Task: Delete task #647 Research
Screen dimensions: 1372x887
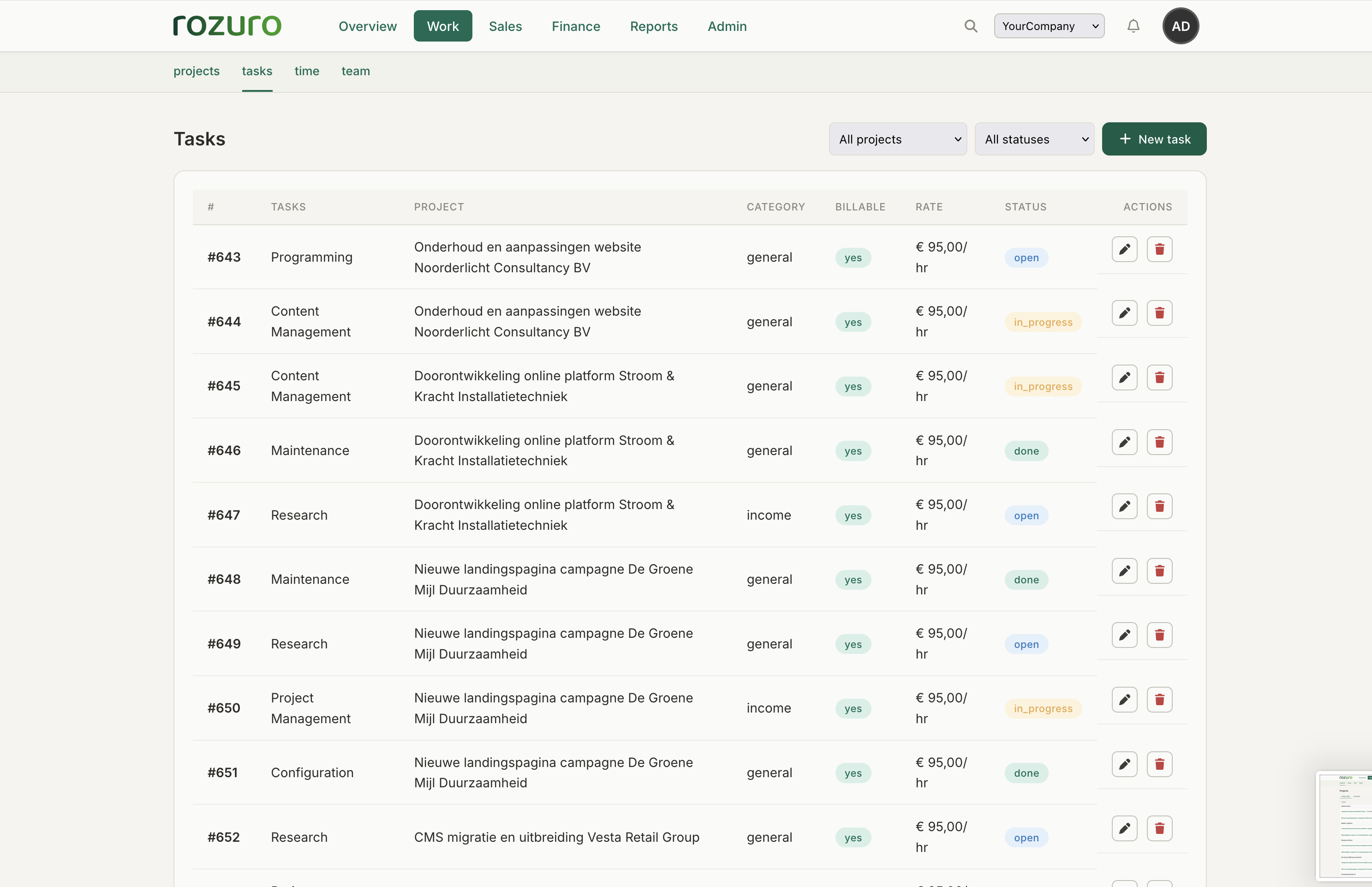Action: [1159, 506]
